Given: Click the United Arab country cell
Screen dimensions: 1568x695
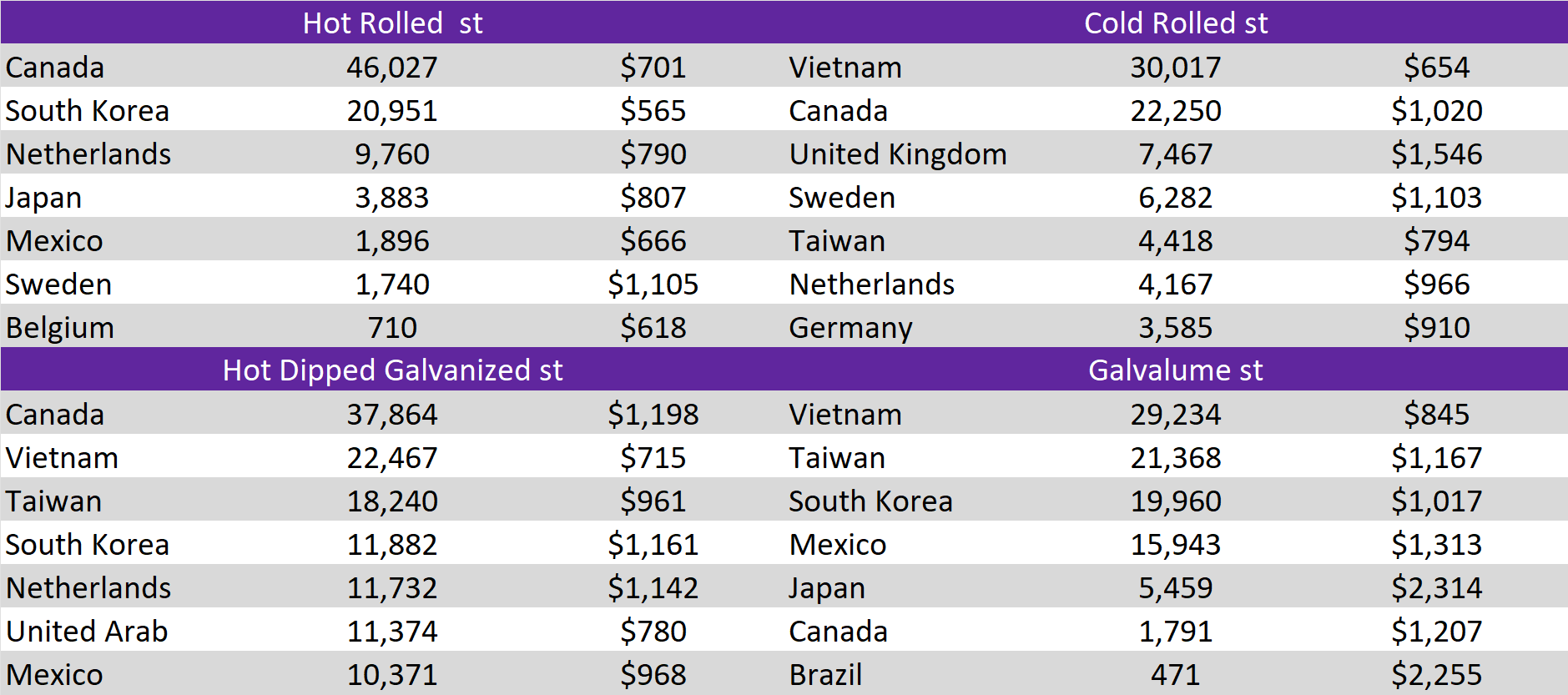Looking at the screenshot, I should (x=87, y=632).
